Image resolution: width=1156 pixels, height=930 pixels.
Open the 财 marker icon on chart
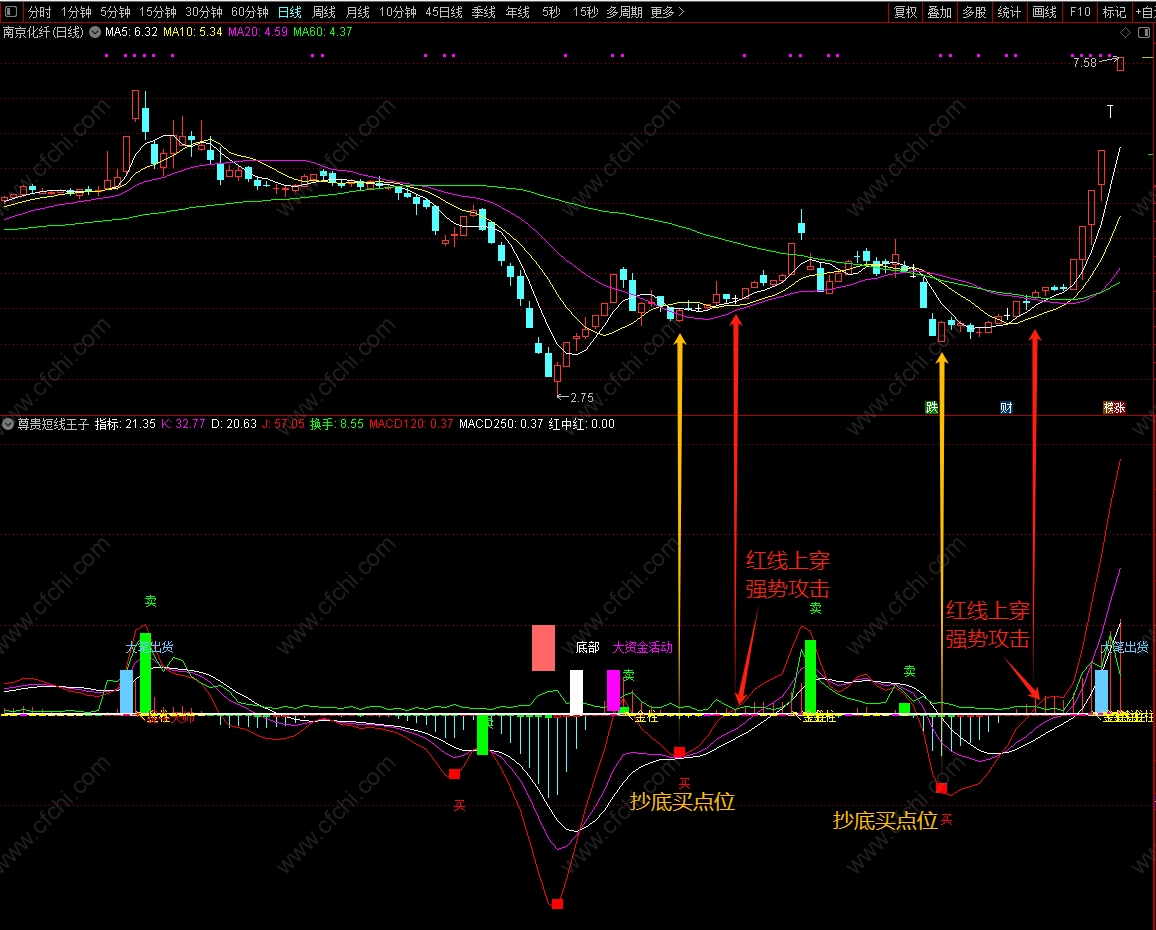click(1006, 408)
